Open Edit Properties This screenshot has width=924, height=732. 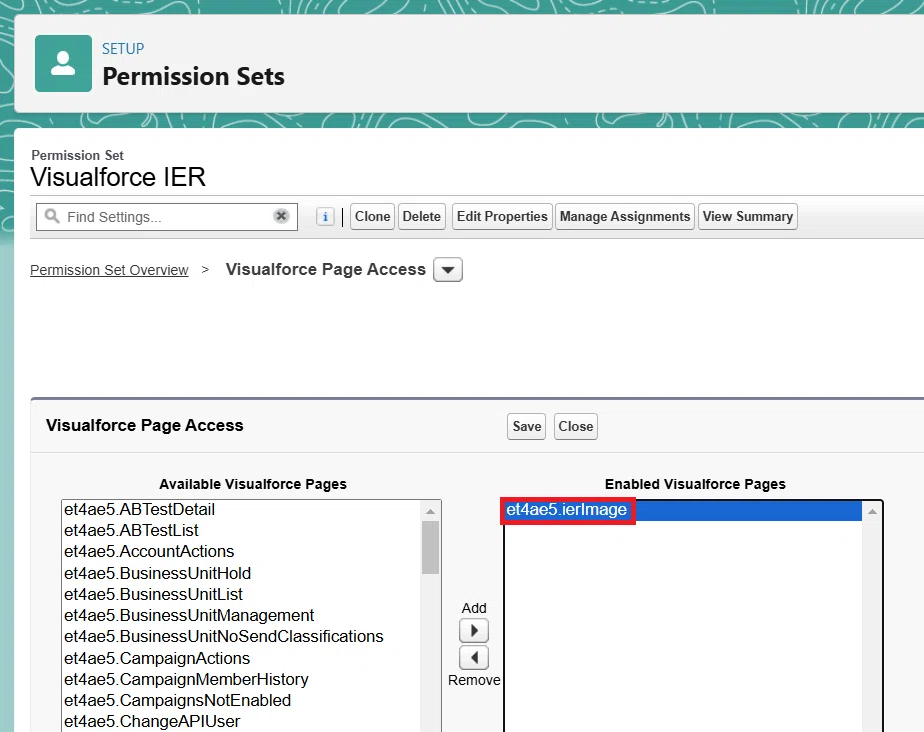pos(502,216)
